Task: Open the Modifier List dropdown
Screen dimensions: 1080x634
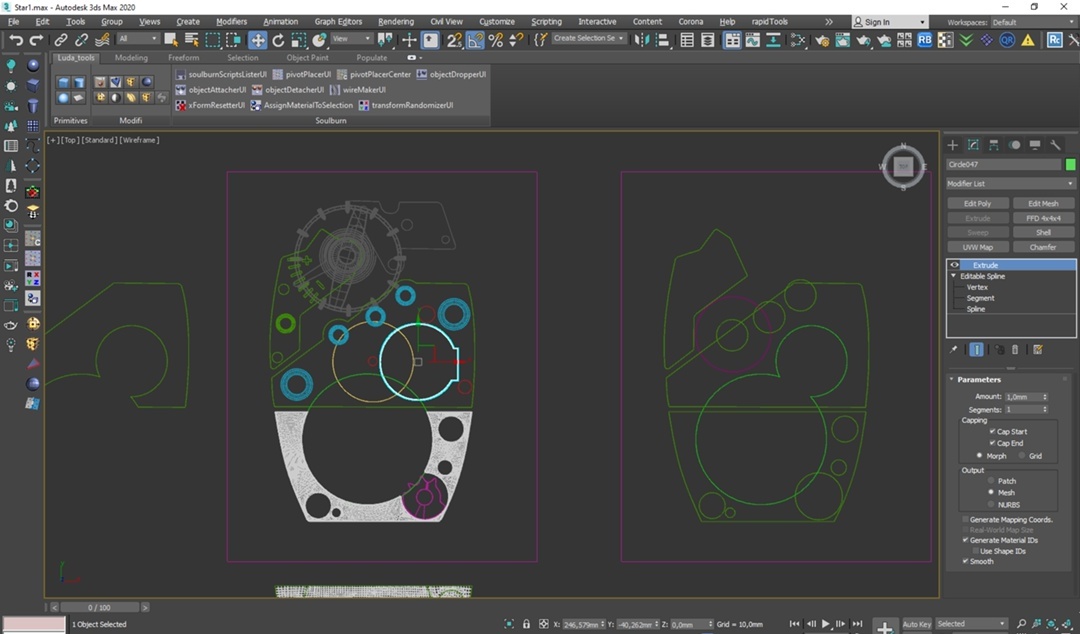Action: tap(1010, 184)
